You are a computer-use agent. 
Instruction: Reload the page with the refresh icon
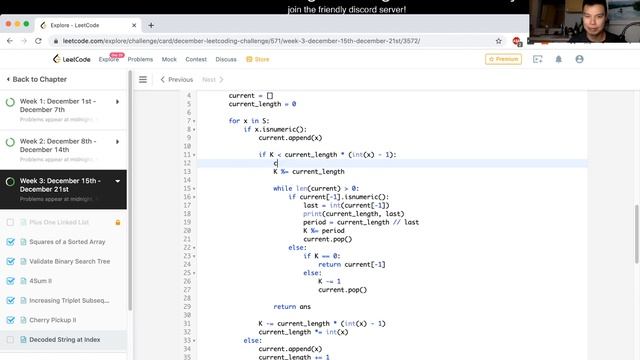click(38, 41)
